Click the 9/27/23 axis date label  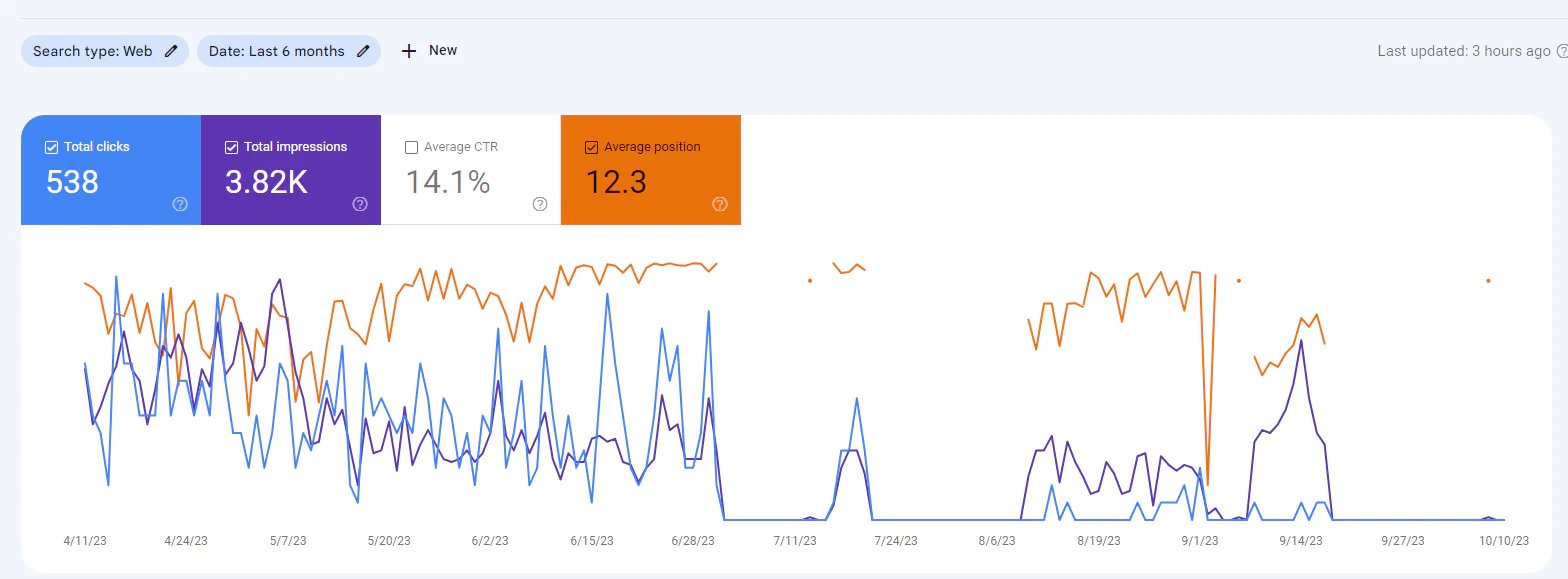click(1402, 541)
